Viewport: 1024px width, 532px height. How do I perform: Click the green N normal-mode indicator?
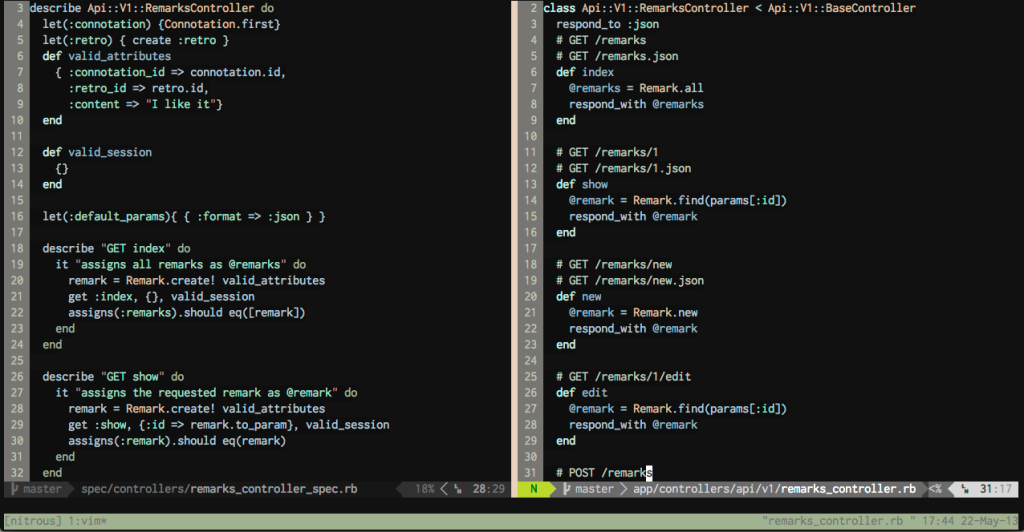[x=533, y=490]
